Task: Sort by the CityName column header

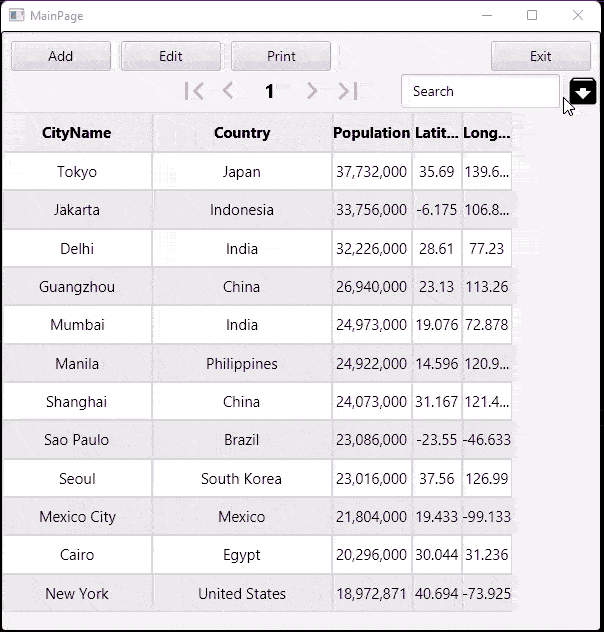Action: tap(77, 133)
